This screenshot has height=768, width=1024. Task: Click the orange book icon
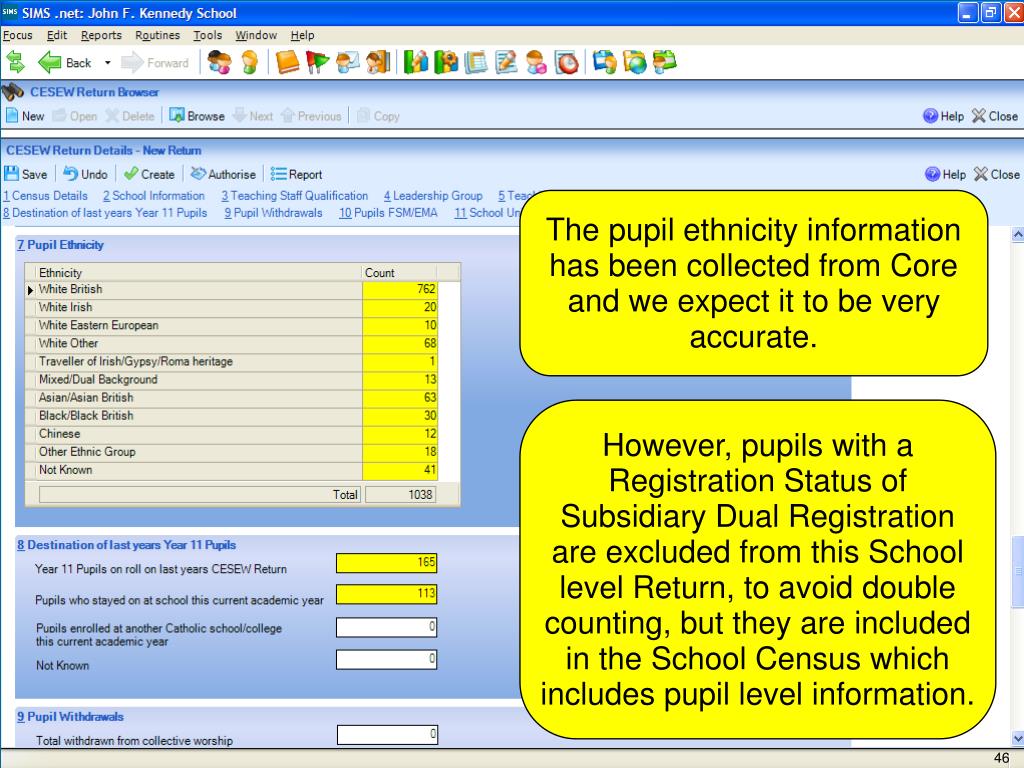click(x=287, y=62)
